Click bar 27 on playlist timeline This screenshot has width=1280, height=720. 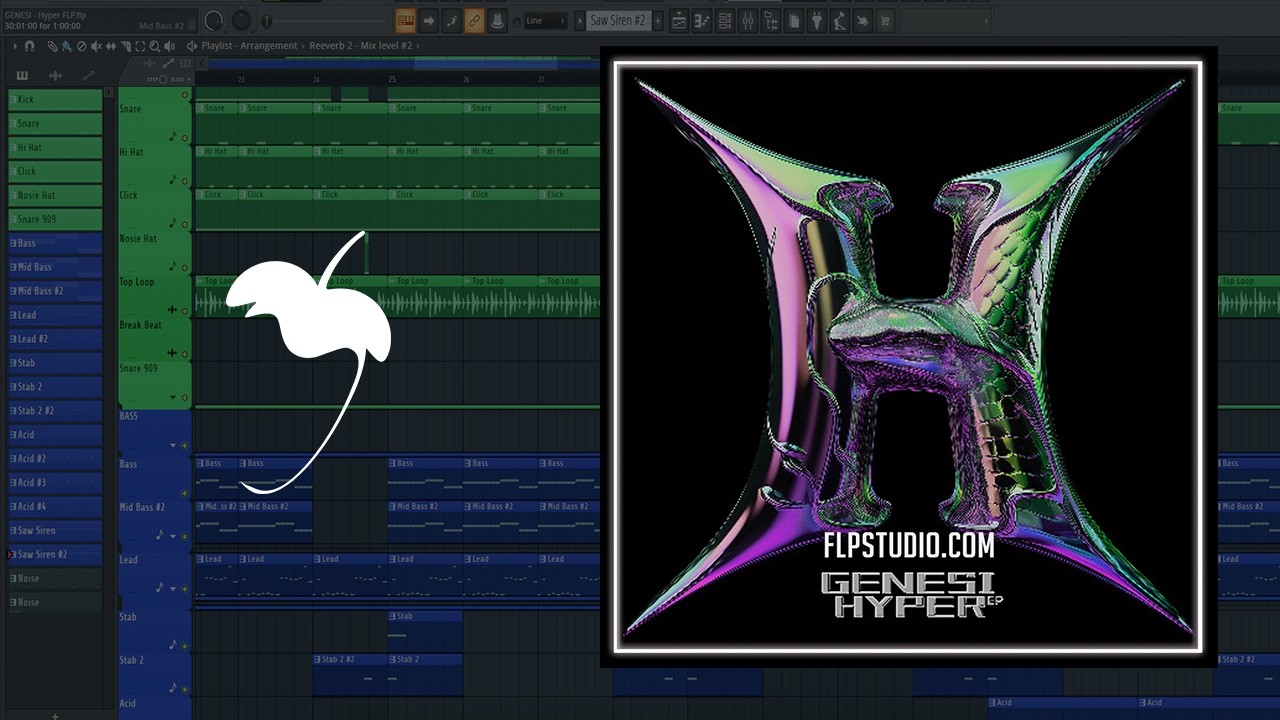pyautogui.click(x=541, y=80)
